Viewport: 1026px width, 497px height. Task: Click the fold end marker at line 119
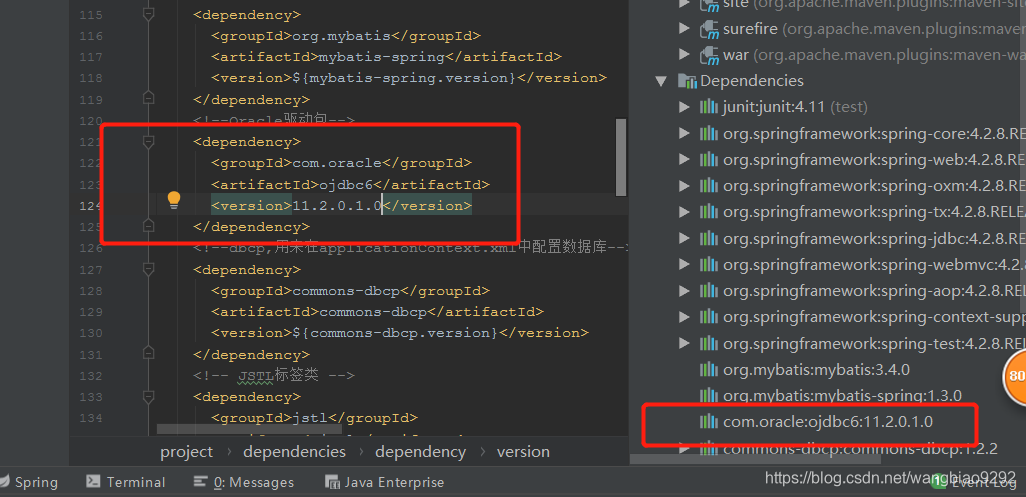[149, 99]
